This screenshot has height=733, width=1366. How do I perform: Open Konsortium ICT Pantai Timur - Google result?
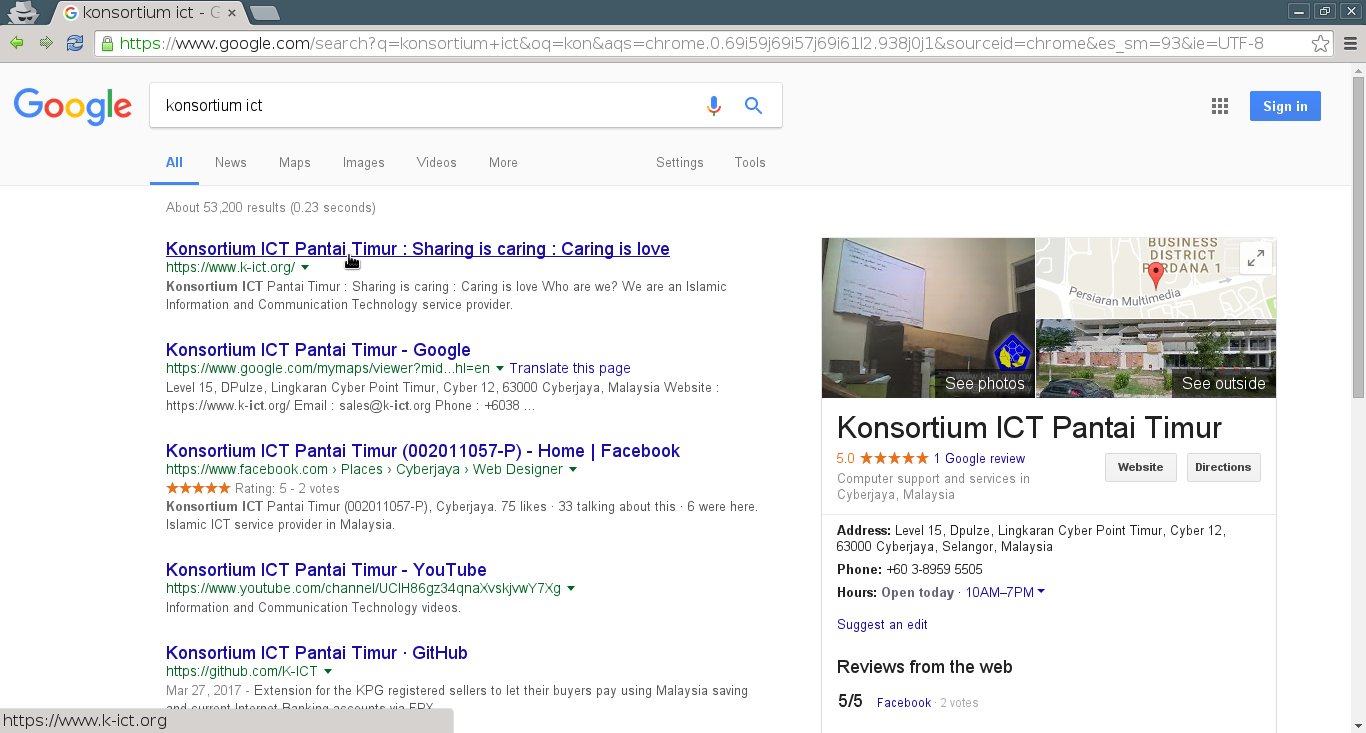318,350
